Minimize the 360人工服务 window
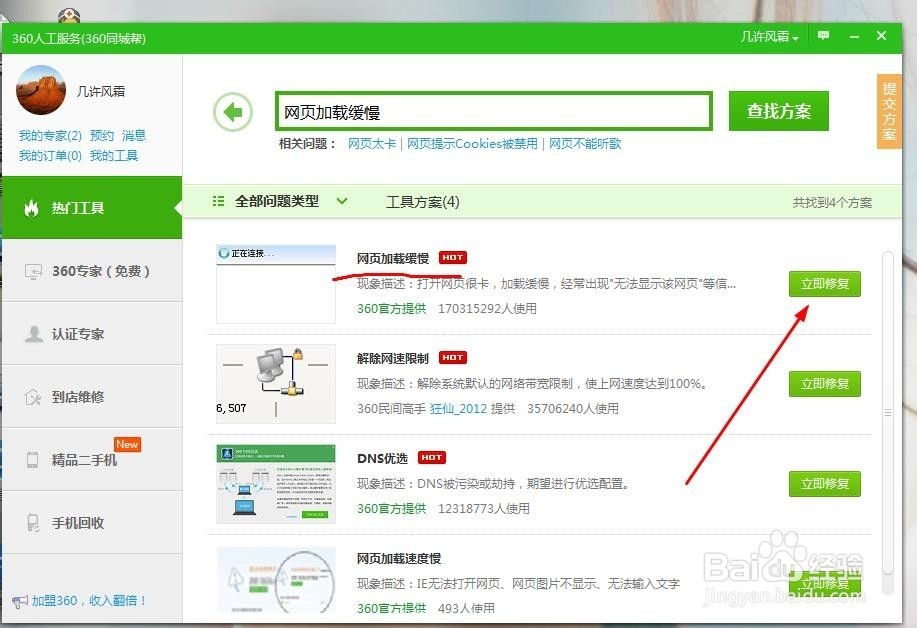 pos(854,37)
